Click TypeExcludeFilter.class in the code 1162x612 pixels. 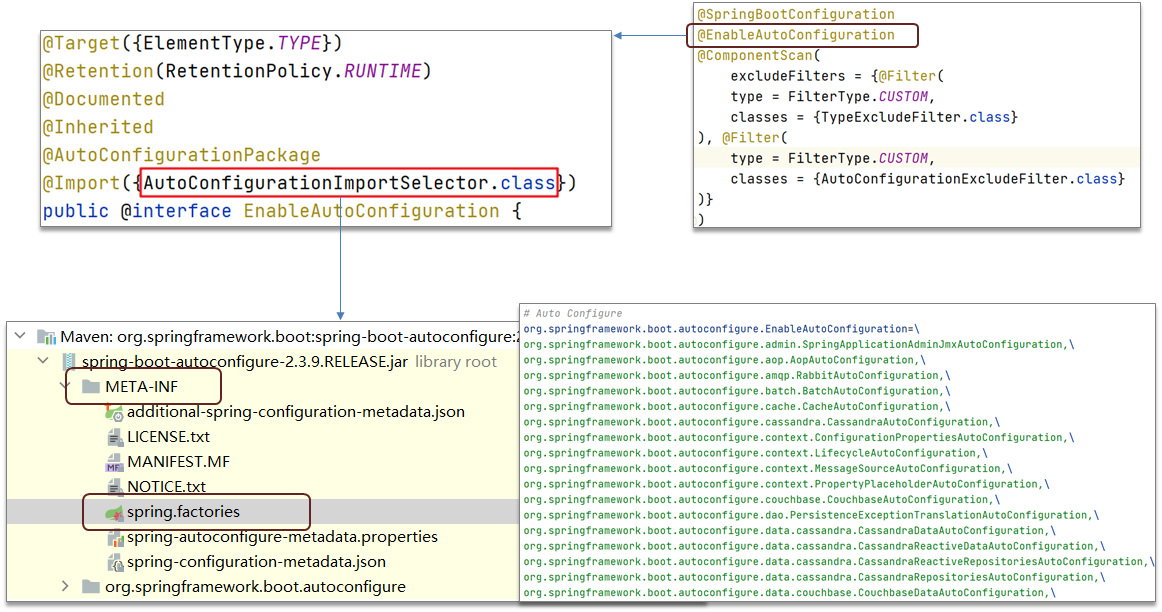coord(914,117)
